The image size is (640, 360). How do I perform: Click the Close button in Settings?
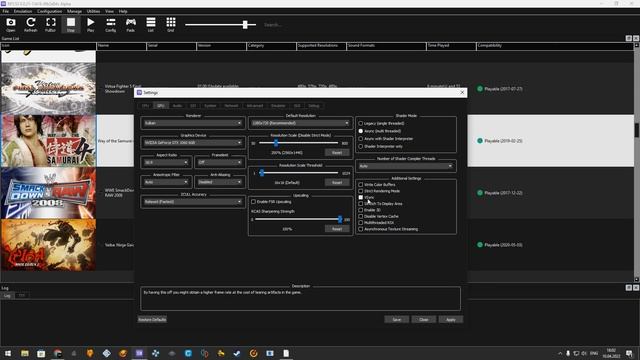pyautogui.click(x=424, y=320)
